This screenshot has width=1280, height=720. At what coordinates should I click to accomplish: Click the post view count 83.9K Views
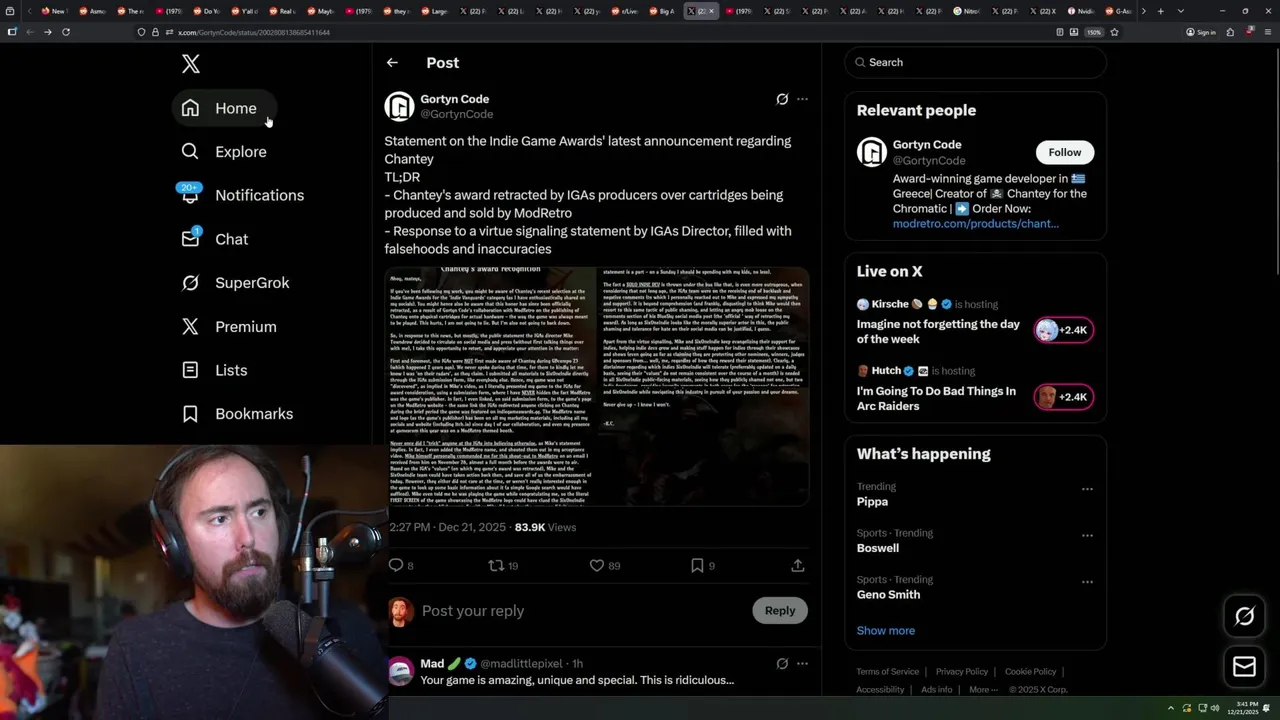[x=545, y=527]
